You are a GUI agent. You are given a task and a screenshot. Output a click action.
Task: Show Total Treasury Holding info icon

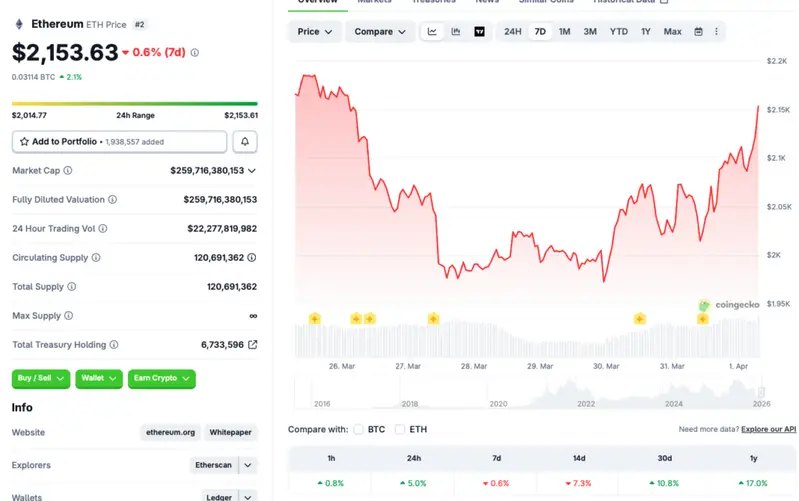click(114, 345)
